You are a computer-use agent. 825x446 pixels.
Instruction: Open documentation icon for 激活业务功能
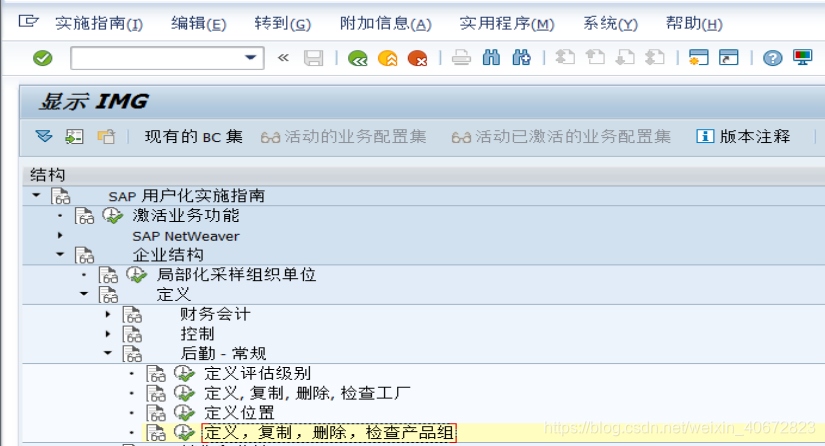84,216
